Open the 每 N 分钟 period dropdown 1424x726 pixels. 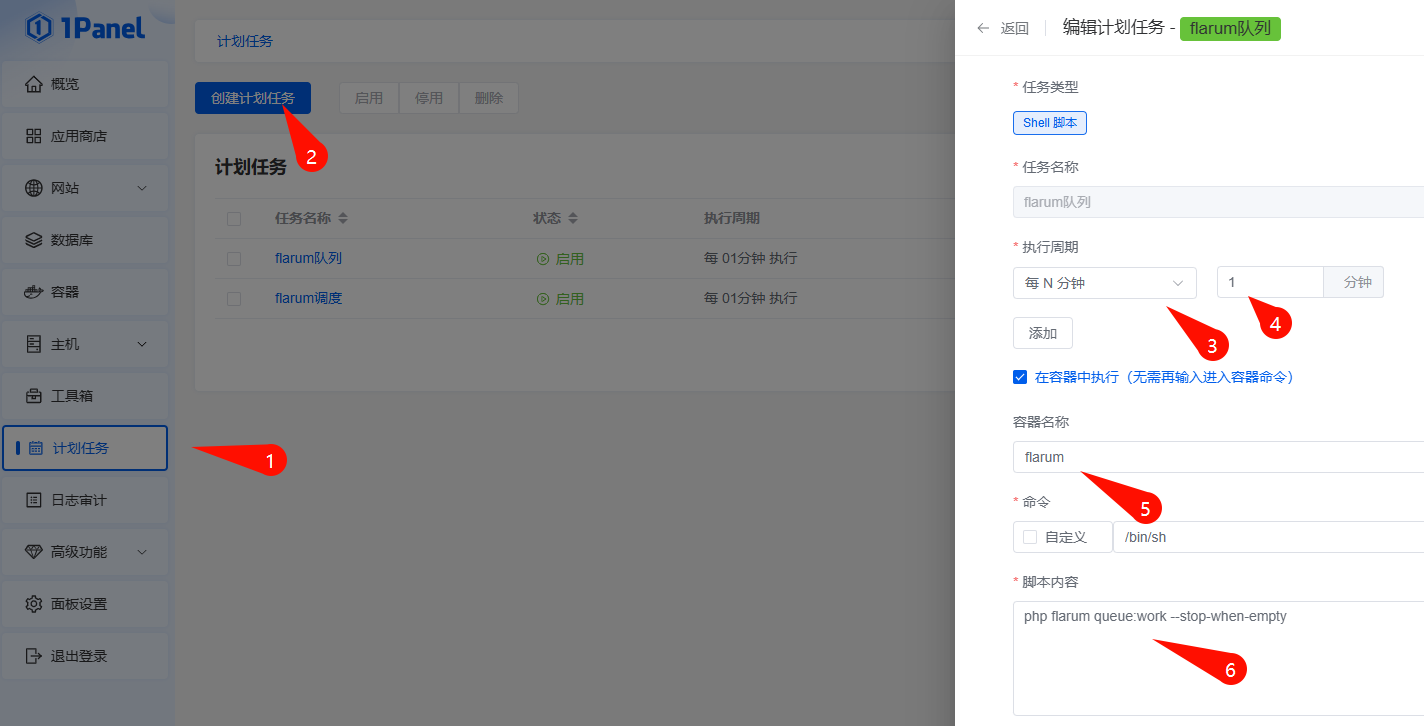click(x=1105, y=283)
